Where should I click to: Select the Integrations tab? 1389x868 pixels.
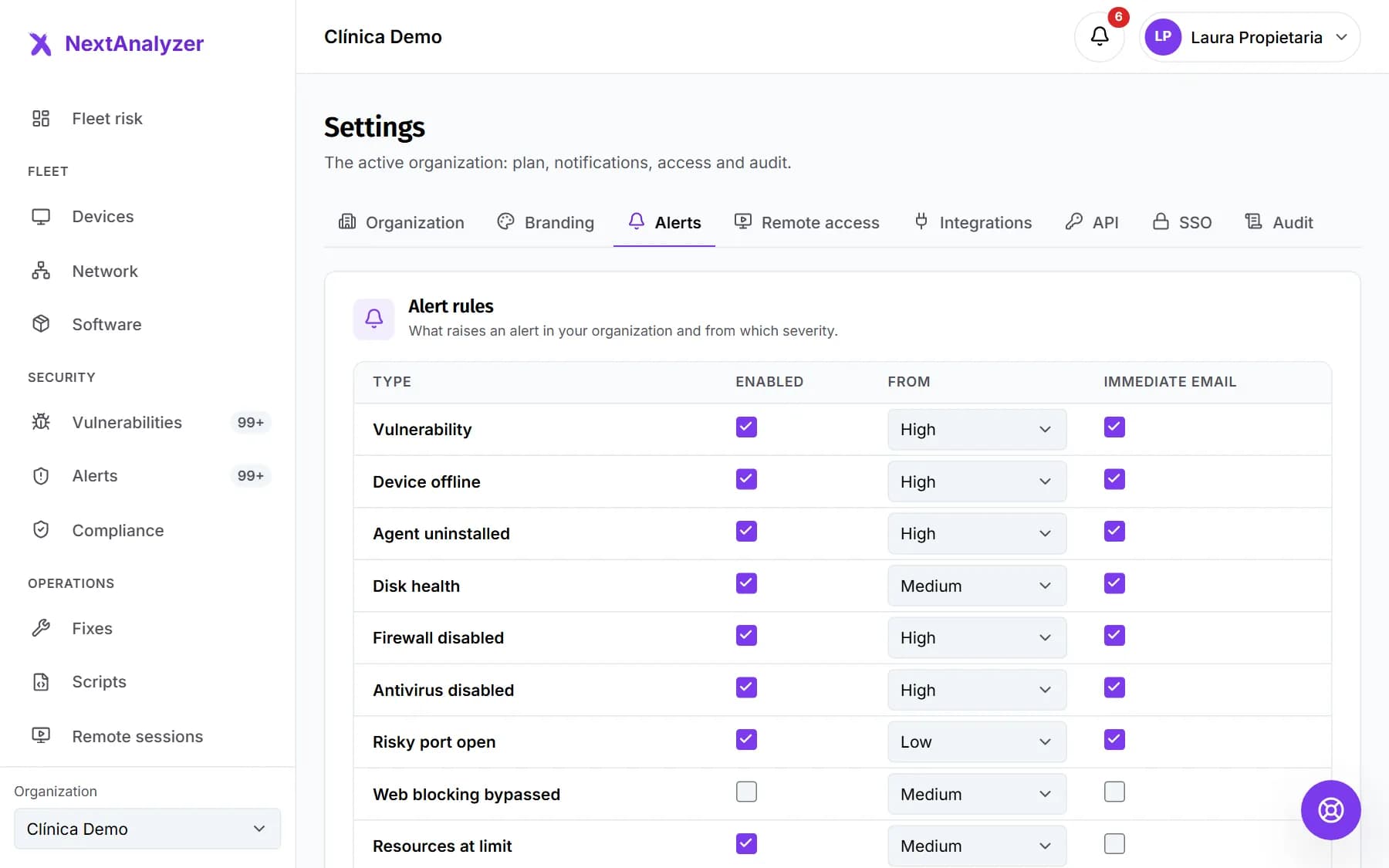pyautogui.click(x=972, y=222)
